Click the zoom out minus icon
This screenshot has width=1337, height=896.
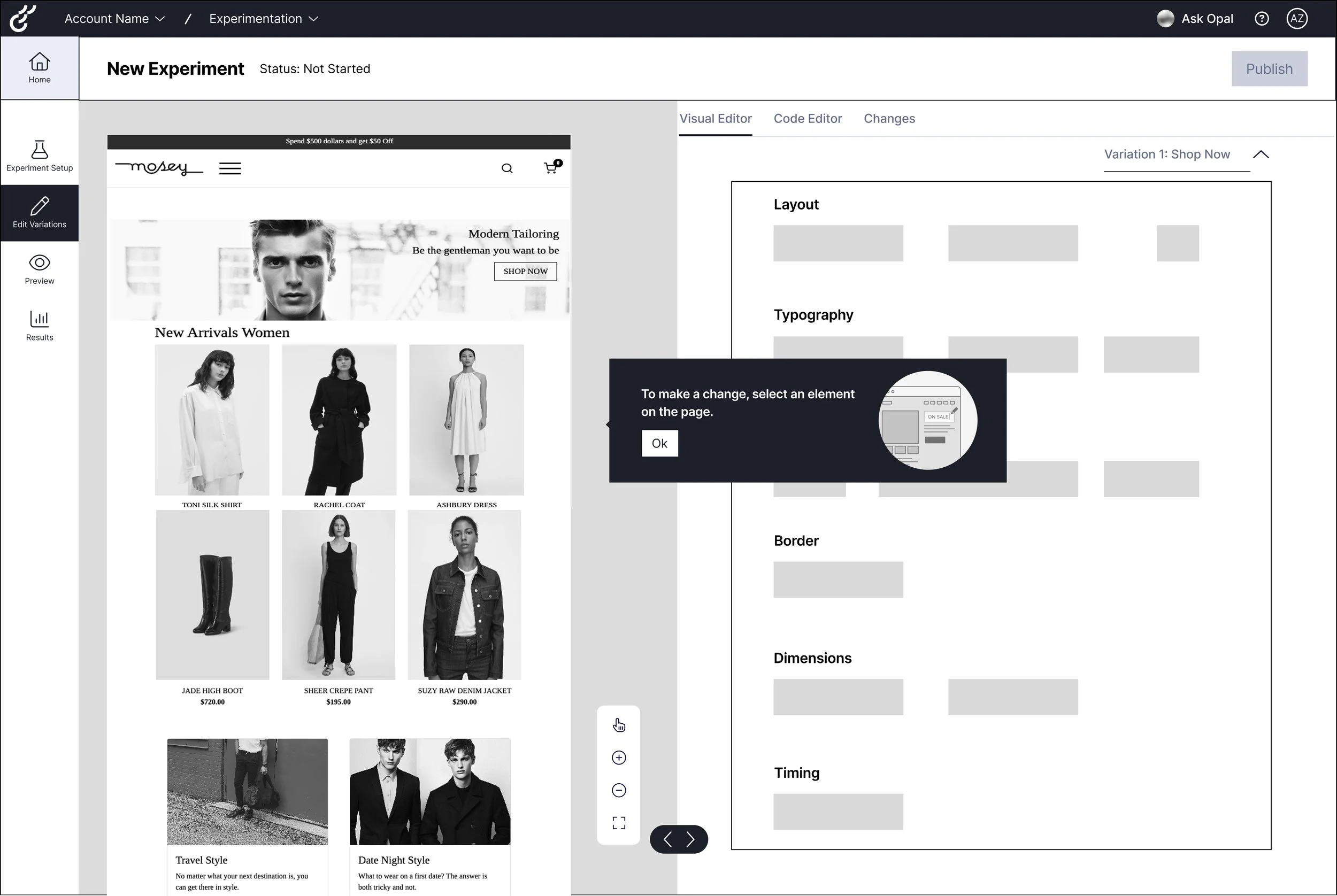[x=618, y=790]
